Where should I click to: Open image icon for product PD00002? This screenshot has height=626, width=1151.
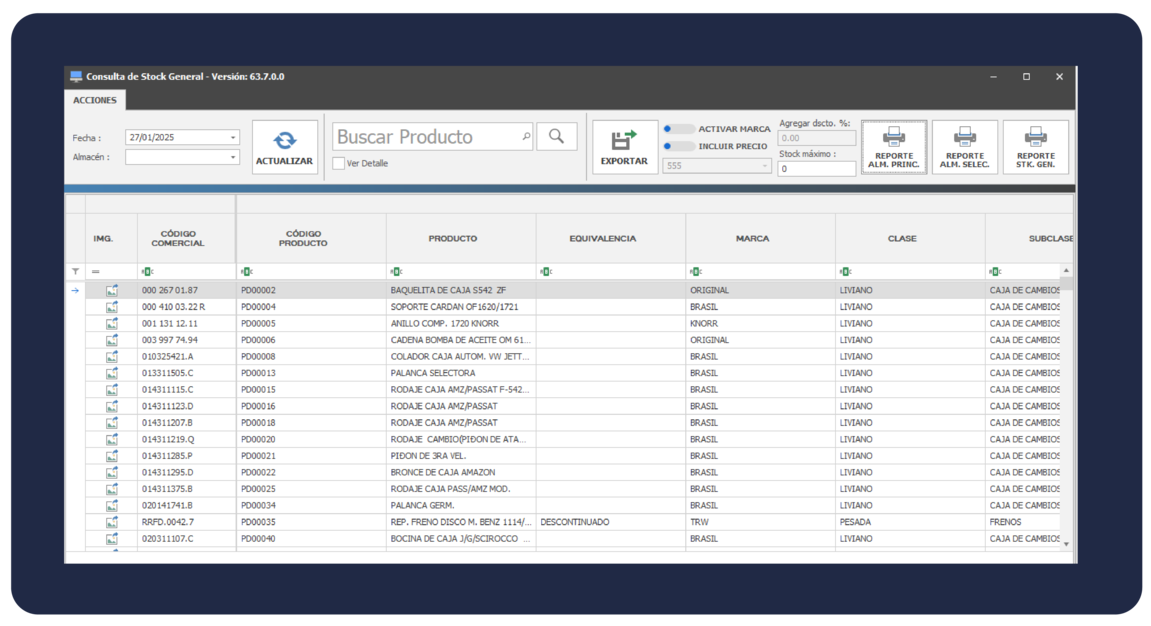click(x=111, y=290)
